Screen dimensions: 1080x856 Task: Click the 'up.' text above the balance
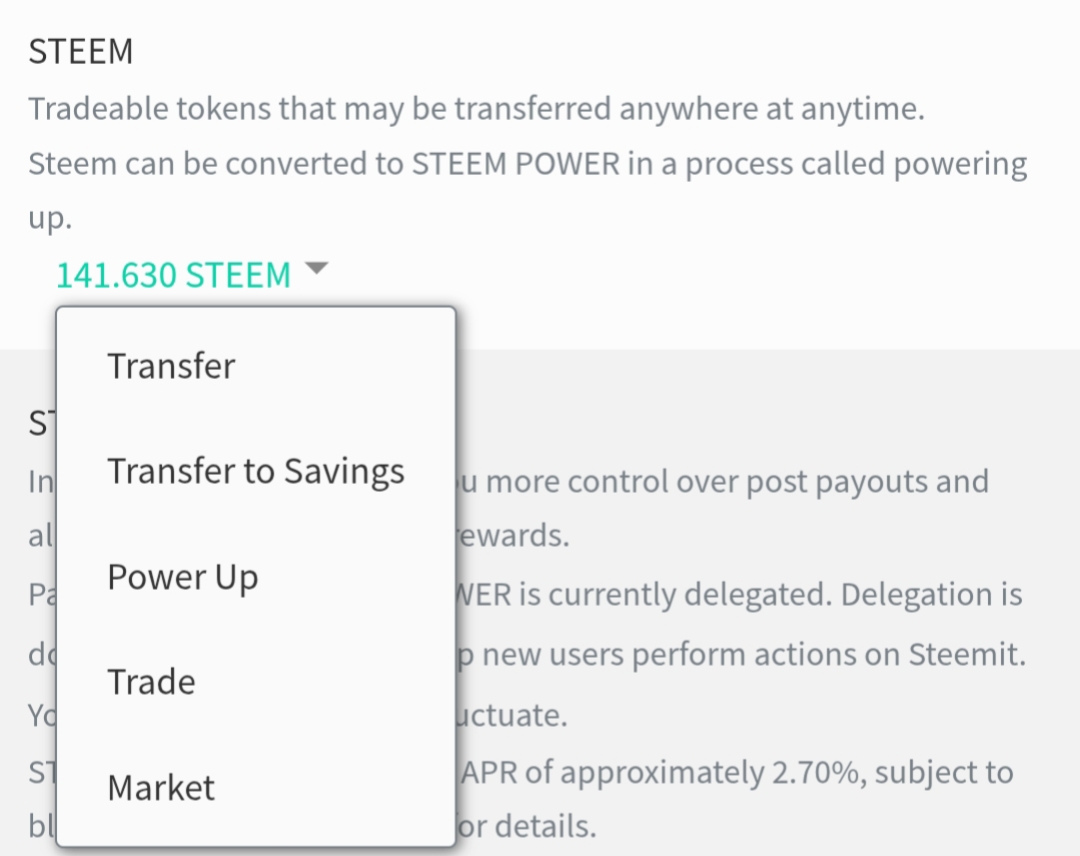[x=50, y=218]
